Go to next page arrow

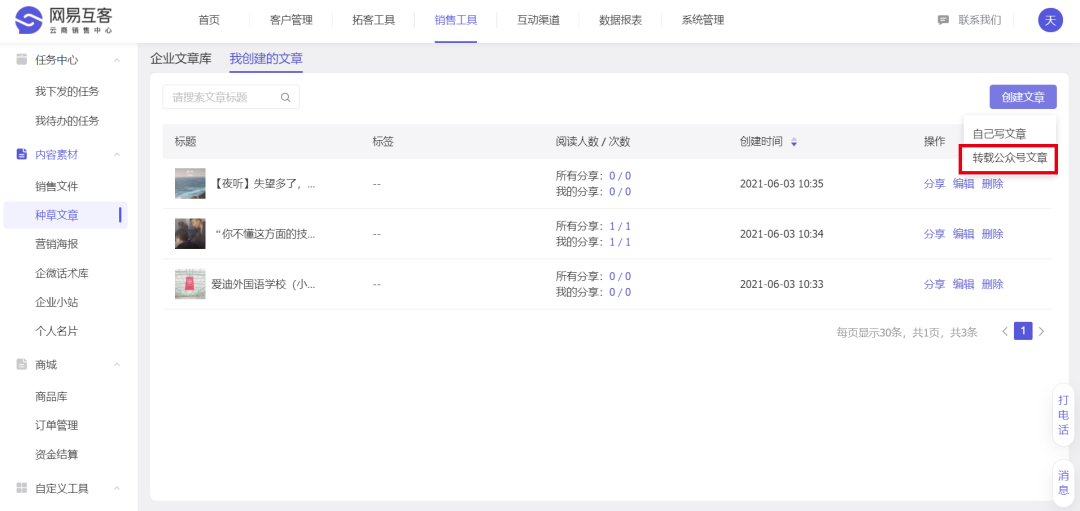[x=1041, y=331]
